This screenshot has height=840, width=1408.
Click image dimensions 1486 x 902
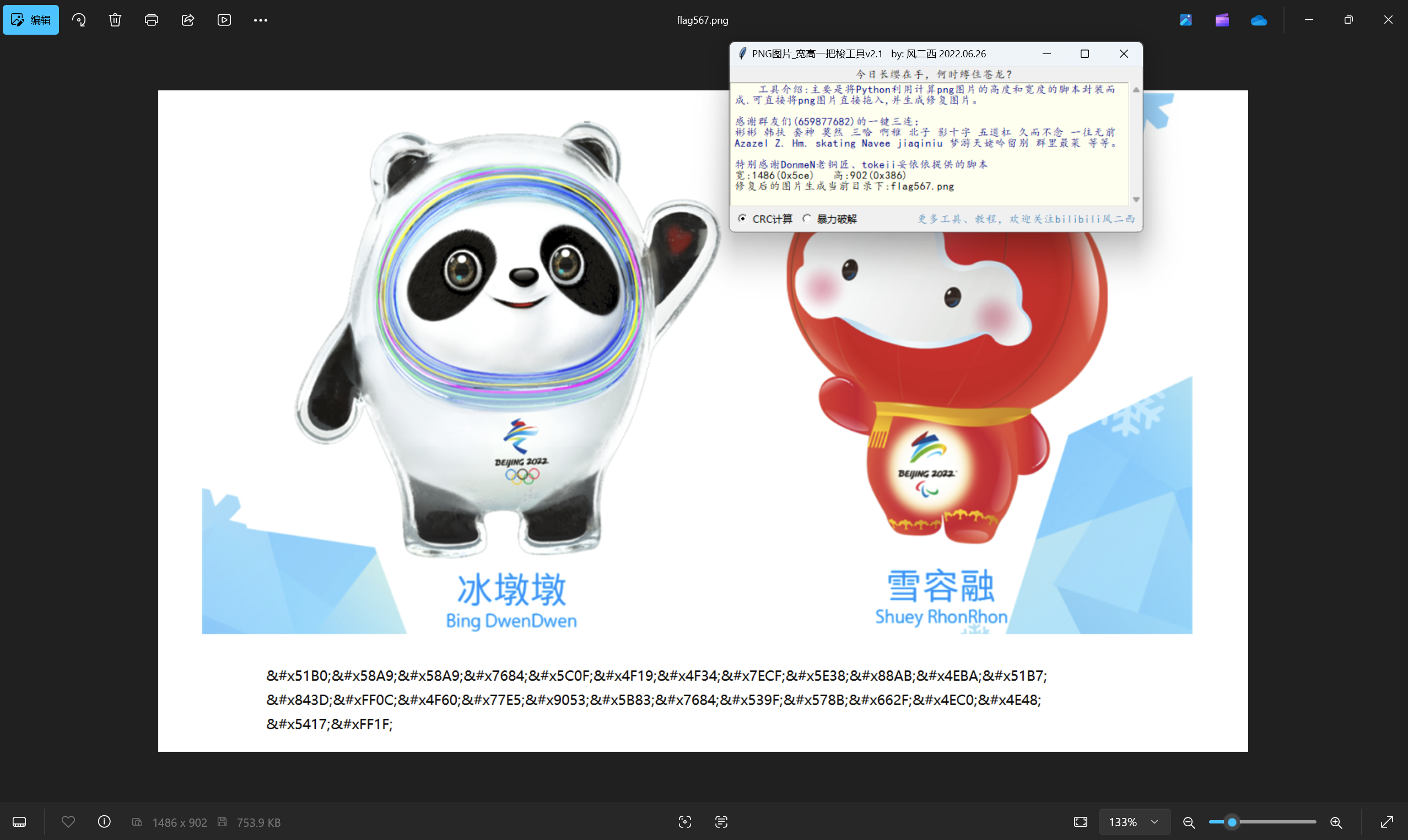tap(180, 822)
